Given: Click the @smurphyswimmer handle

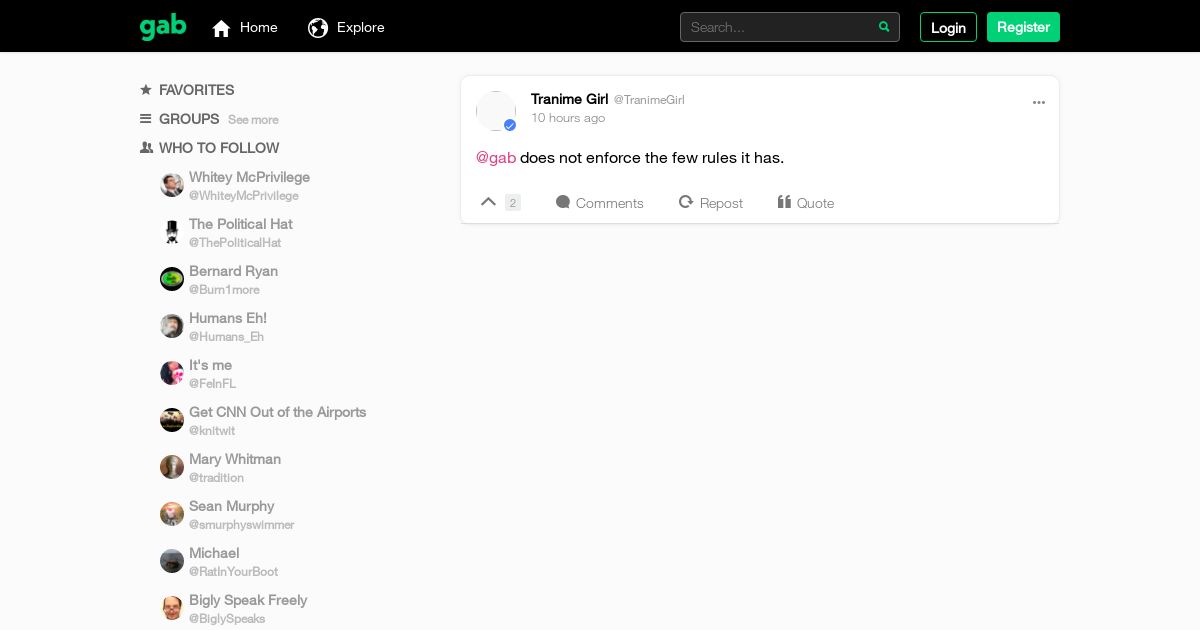Looking at the screenshot, I should pos(242,525).
